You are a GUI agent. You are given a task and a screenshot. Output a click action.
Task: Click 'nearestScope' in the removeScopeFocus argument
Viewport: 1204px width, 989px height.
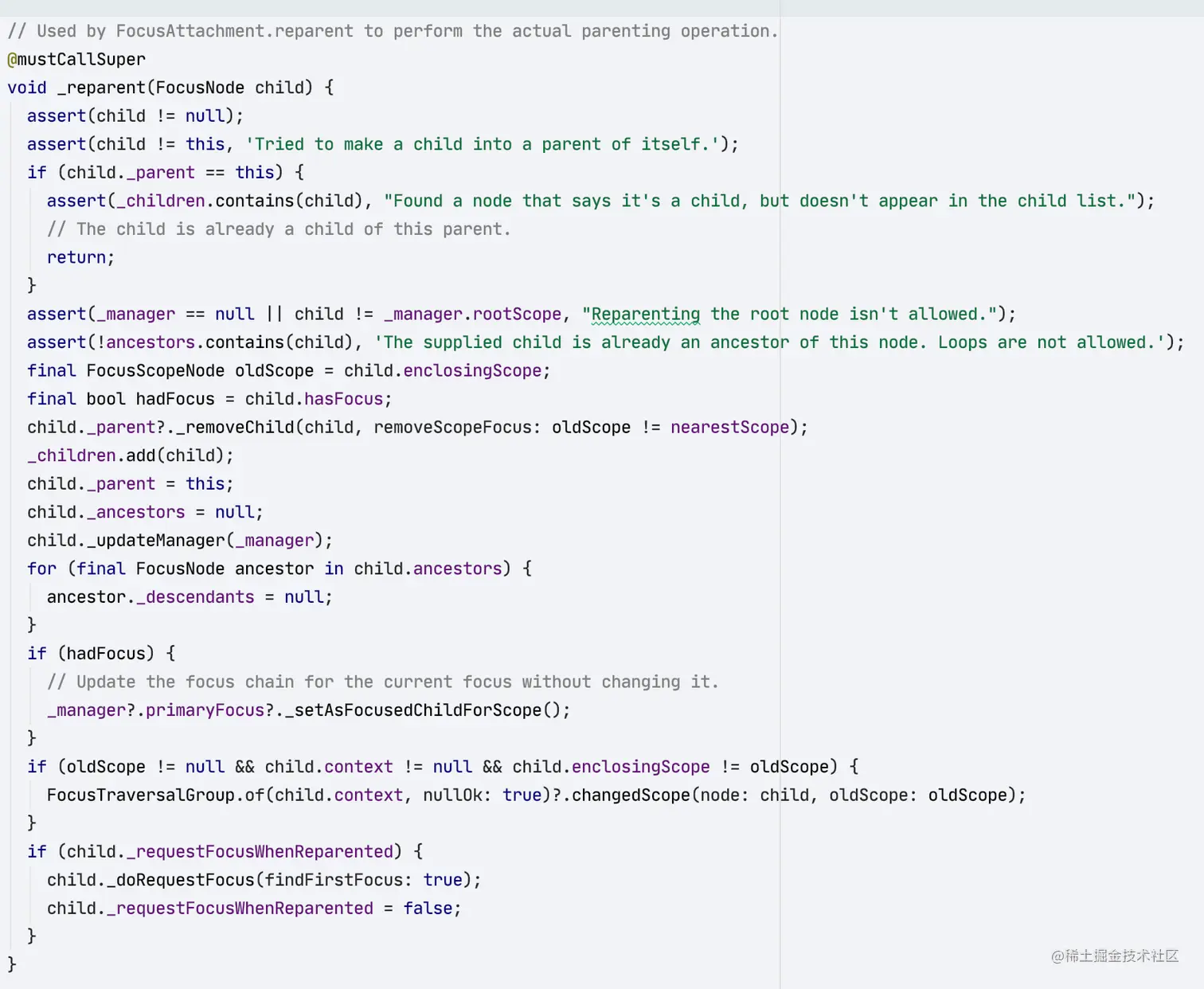coord(729,427)
